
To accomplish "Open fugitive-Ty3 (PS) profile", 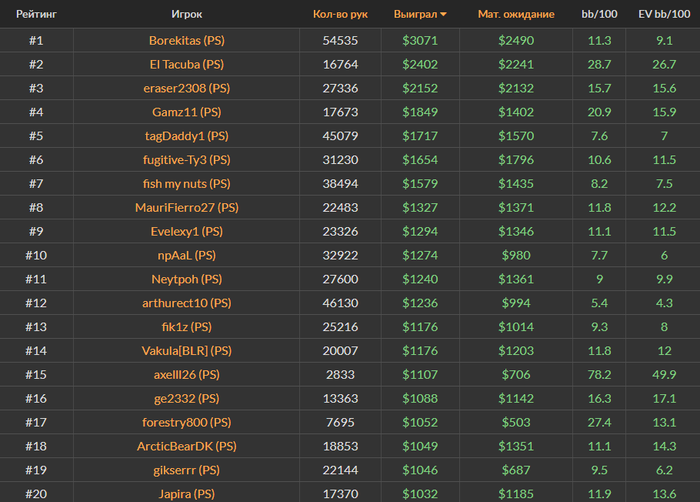I will click(x=187, y=160).
